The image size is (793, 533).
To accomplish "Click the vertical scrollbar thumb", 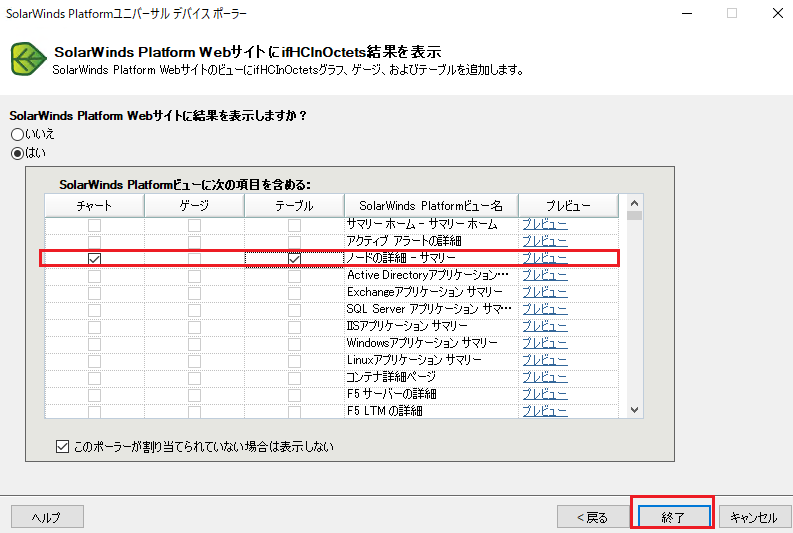I will click(x=634, y=215).
